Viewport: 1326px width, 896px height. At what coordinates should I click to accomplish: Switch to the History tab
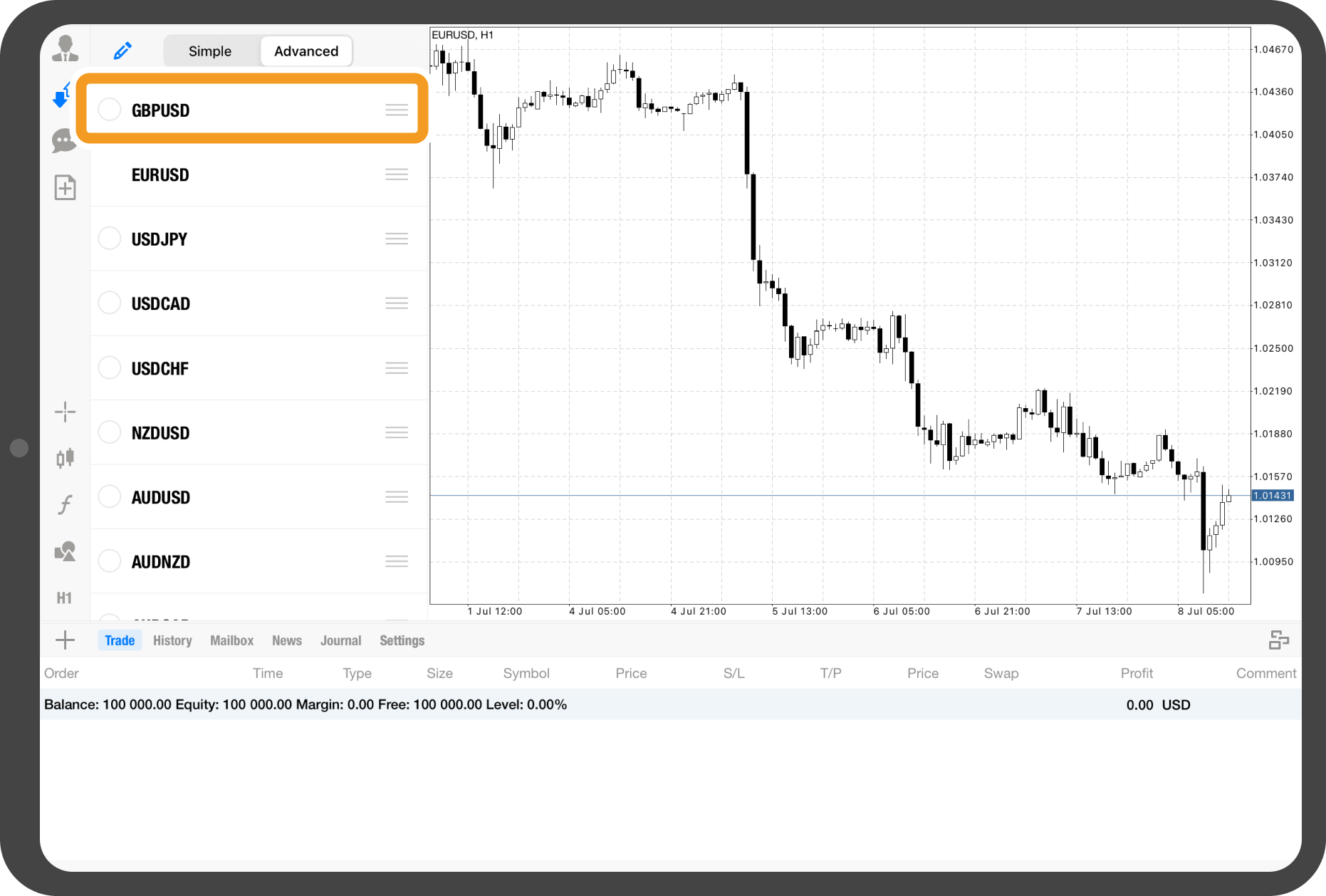(172, 640)
